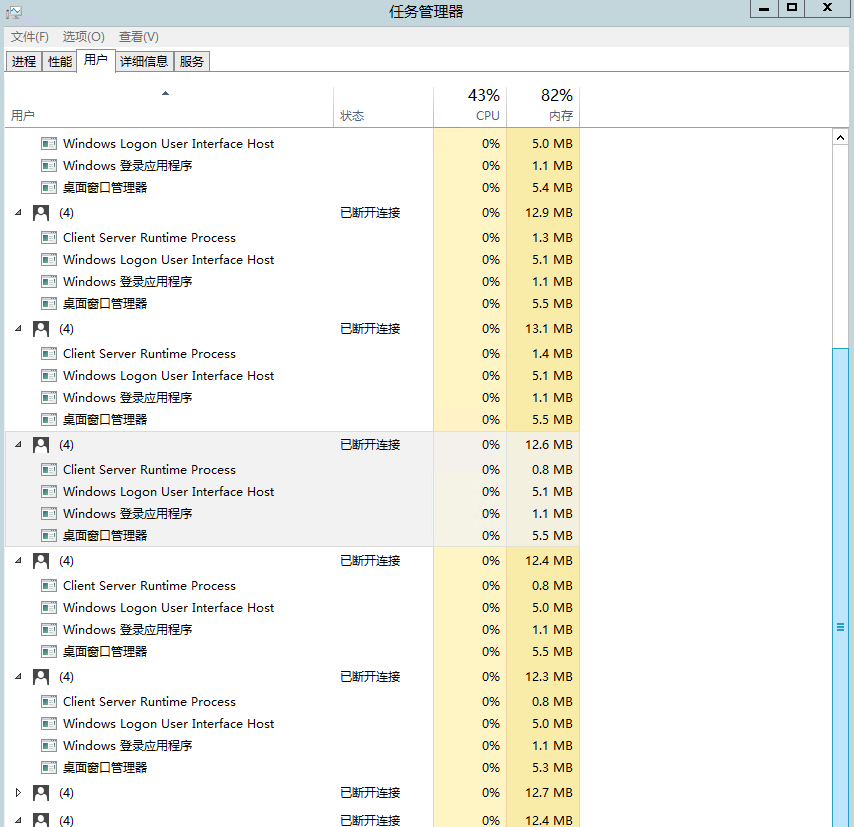Collapse the user group using 13.1 MB
Viewport: 854px width, 827px height.
click(18, 329)
